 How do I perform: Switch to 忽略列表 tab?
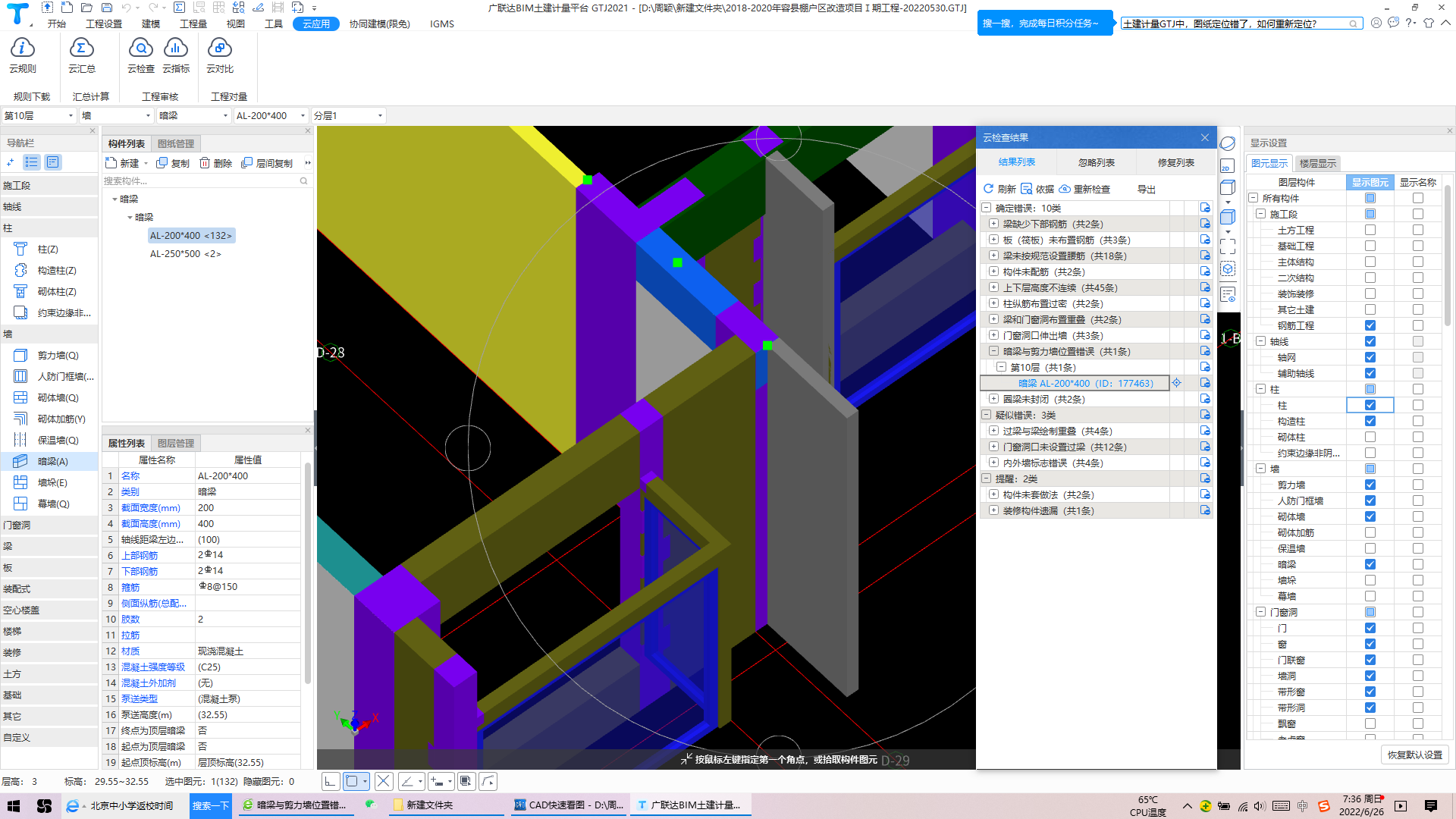[x=1097, y=163]
